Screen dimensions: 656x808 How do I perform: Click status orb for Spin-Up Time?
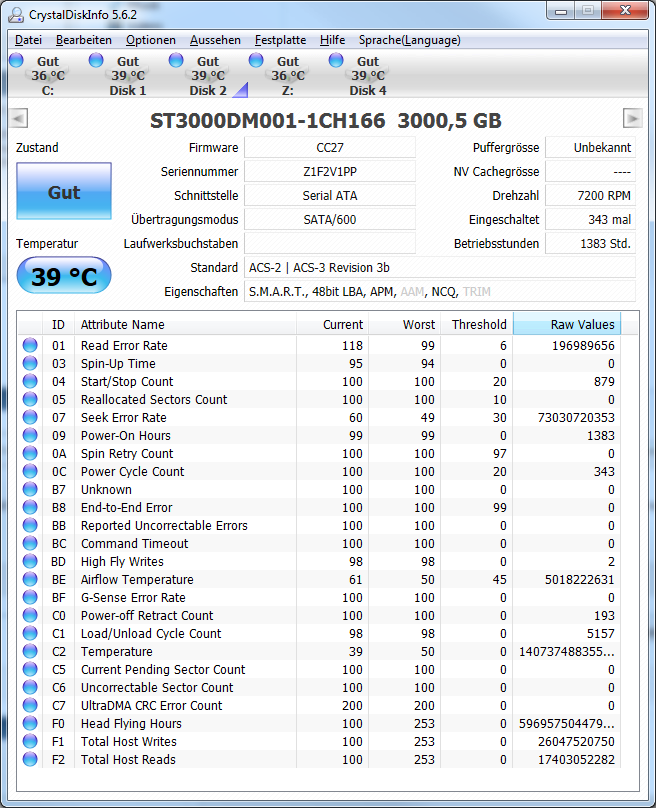pos(30,363)
